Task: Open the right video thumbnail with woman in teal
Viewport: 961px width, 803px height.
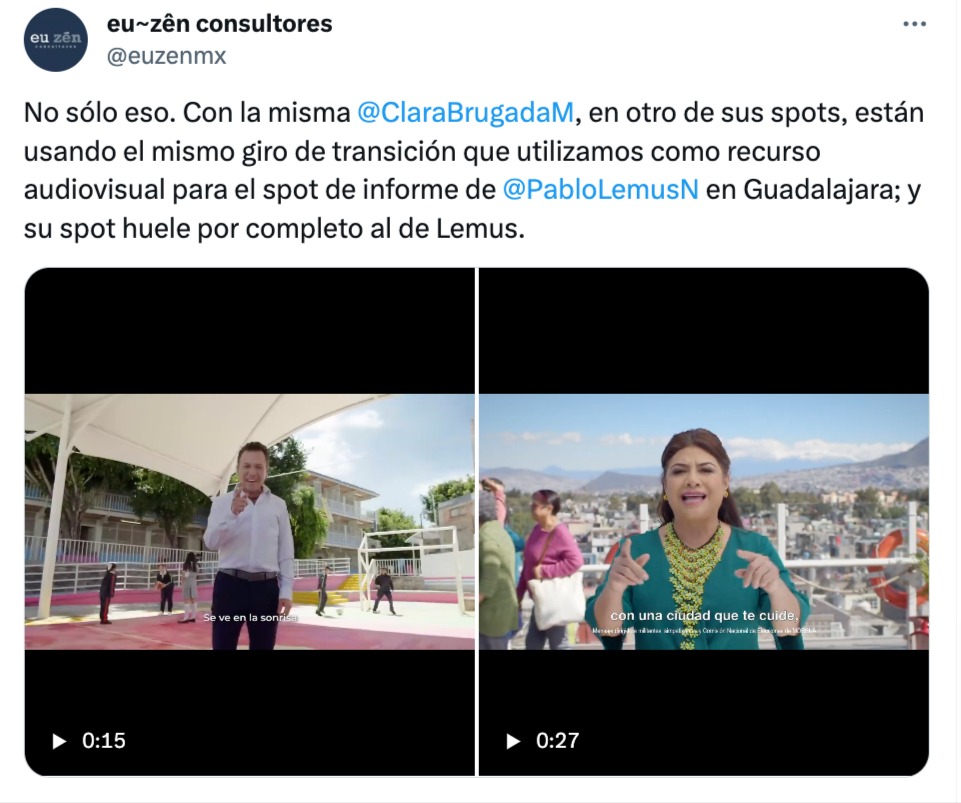Action: pyautogui.click(x=704, y=522)
